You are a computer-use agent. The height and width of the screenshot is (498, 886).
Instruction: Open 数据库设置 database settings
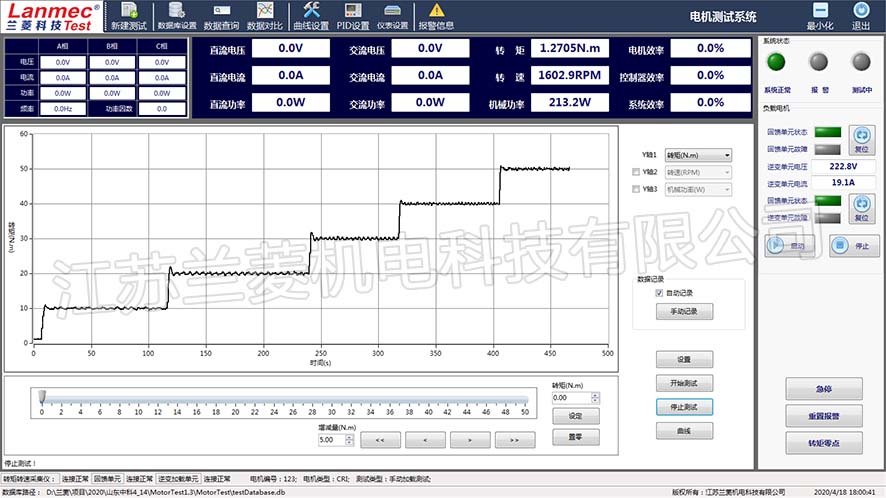tap(177, 16)
